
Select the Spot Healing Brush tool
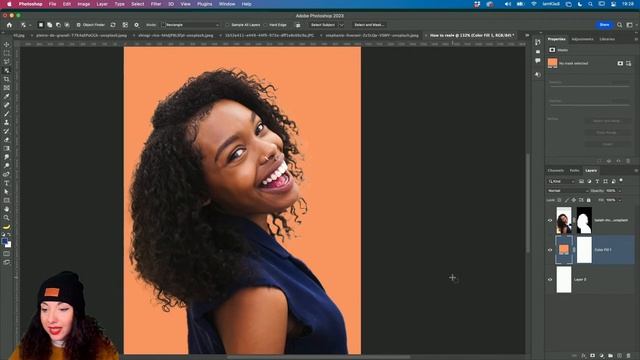click(x=7, y=105)
